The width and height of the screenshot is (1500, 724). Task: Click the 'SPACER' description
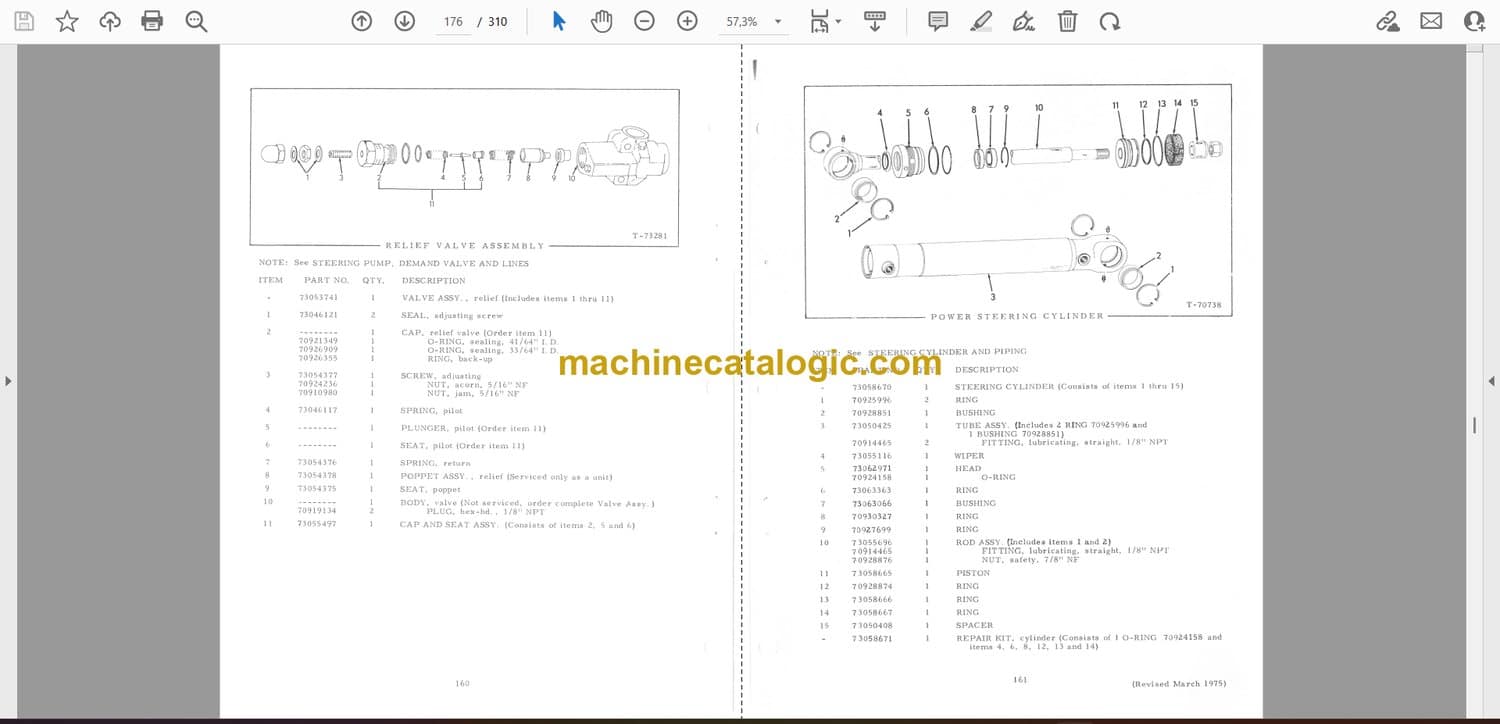point(974,625)
